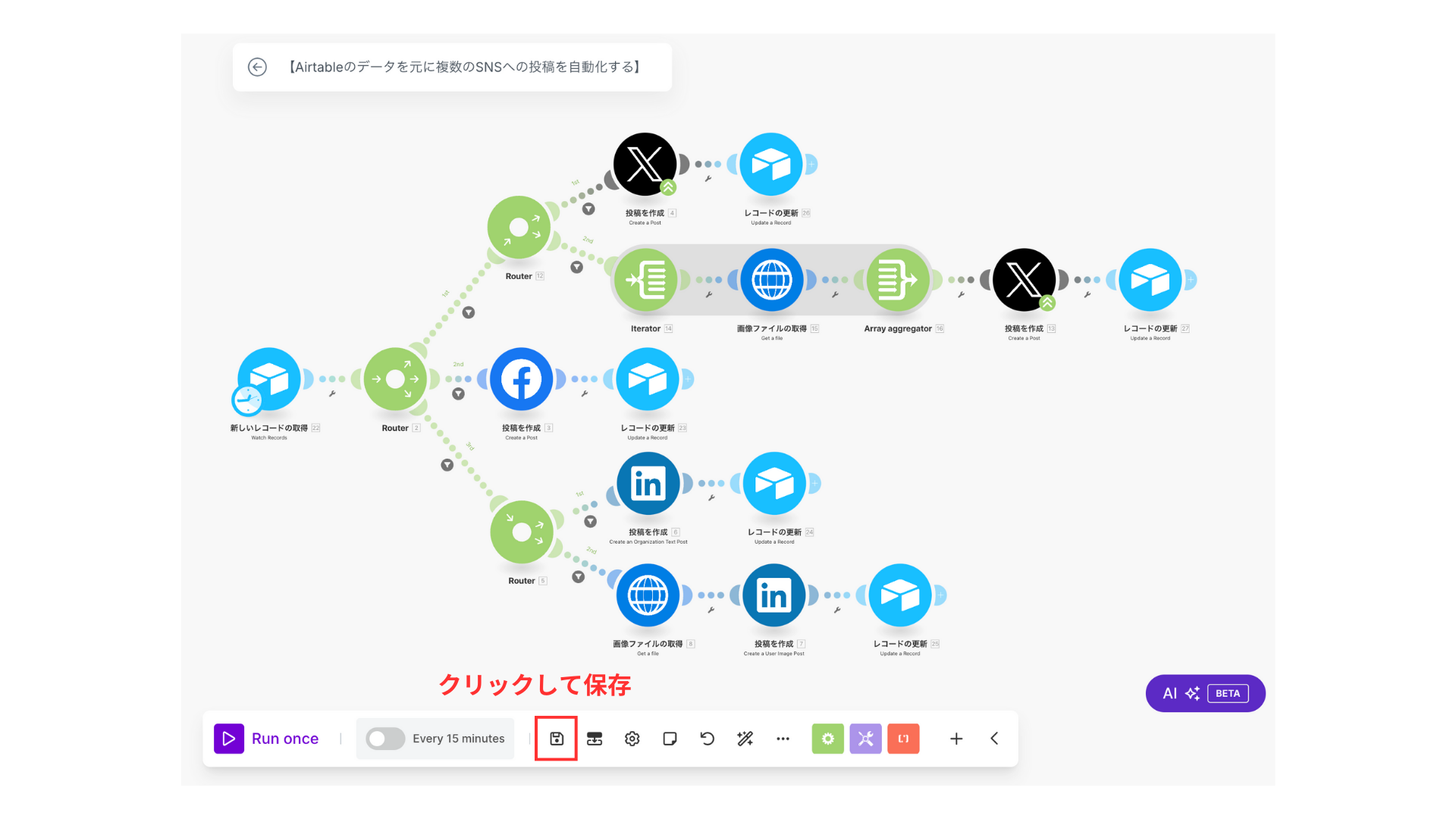Open filter on route to Facebook module

pyautogui.click(x=458, y=394)
